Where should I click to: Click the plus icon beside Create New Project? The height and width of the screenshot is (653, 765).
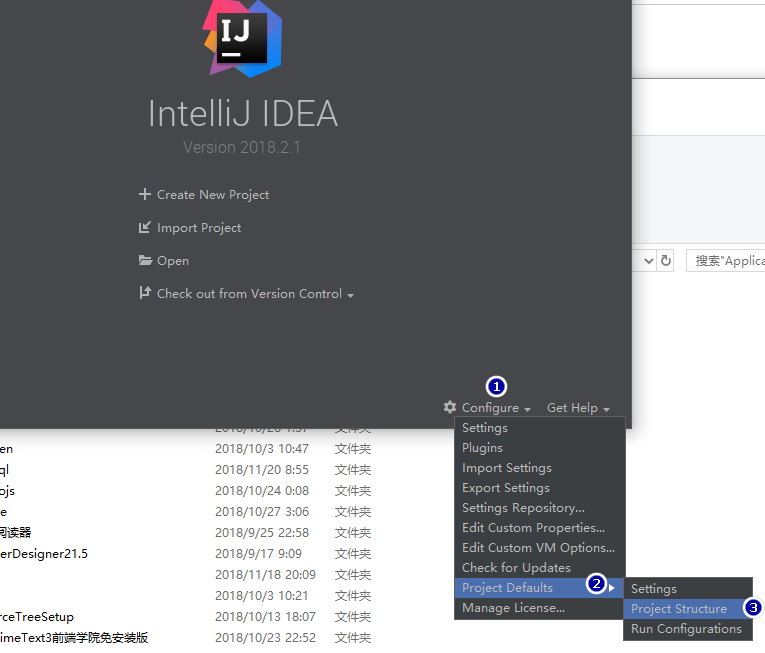tap(144, 194)
